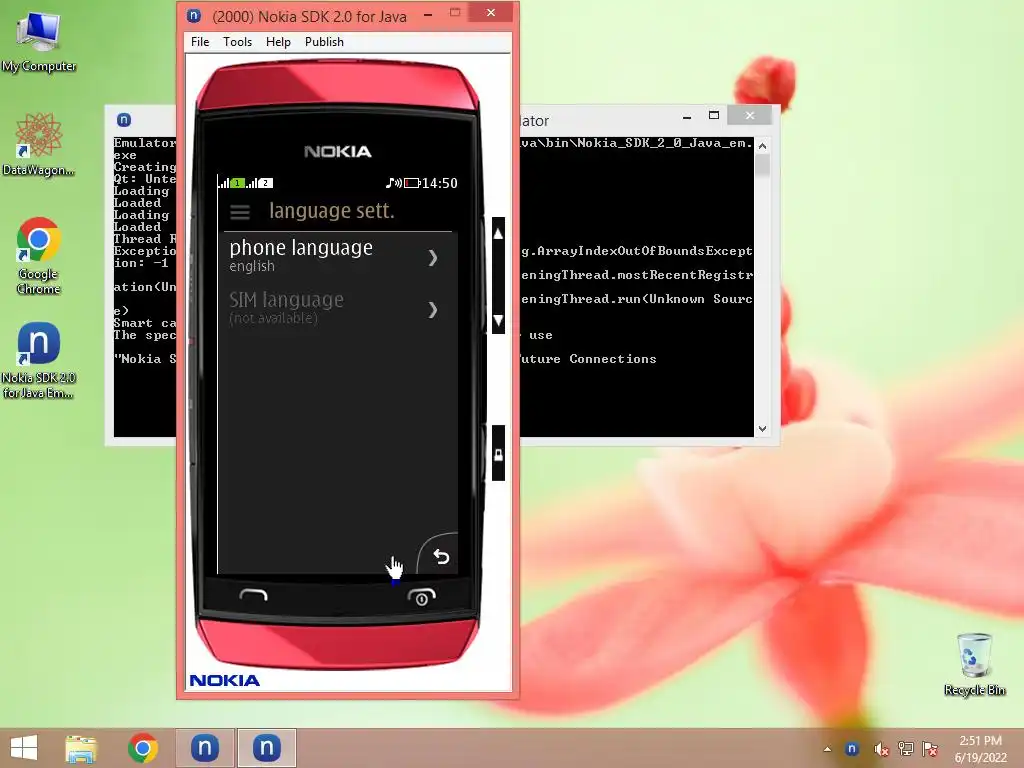The image size is (1024, 768).
Task: Open the Windows Start button
Action: pyautogui.click(x=24, y=748)
